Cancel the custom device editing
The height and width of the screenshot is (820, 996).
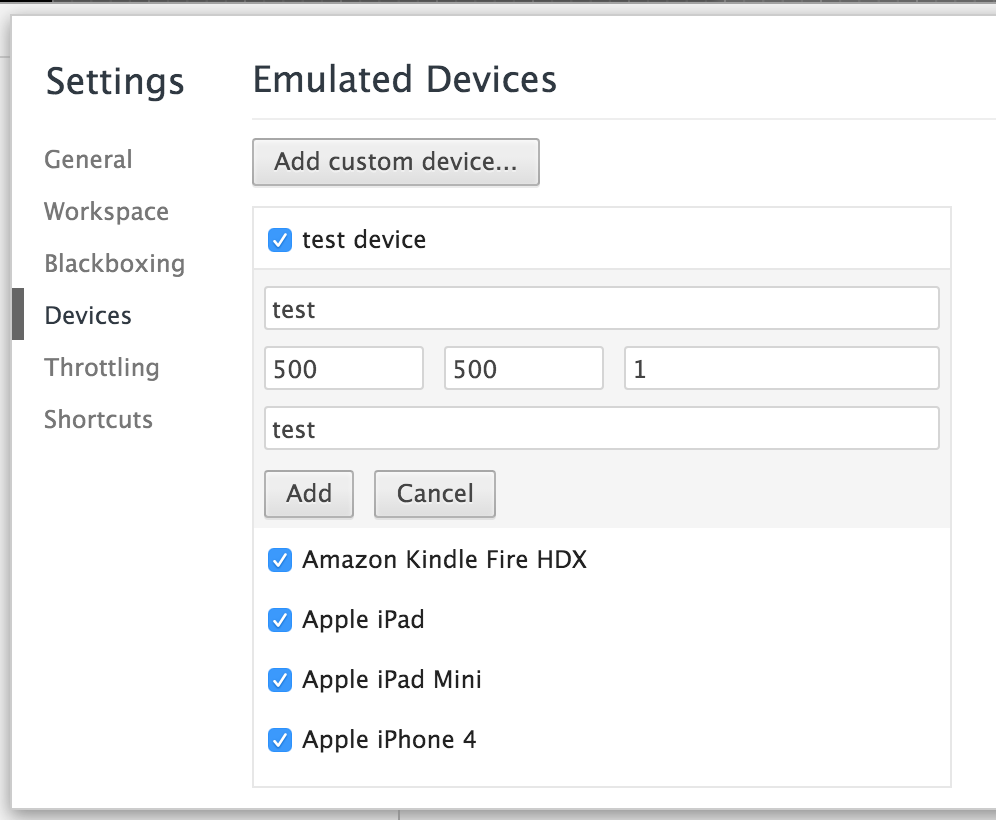point(434,493)
